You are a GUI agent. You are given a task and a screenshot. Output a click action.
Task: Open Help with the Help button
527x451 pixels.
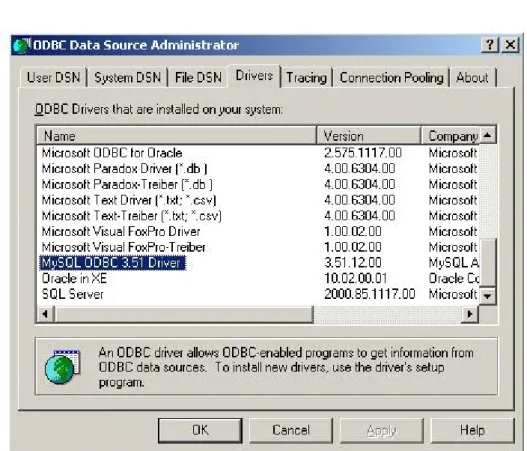point(472,430)
